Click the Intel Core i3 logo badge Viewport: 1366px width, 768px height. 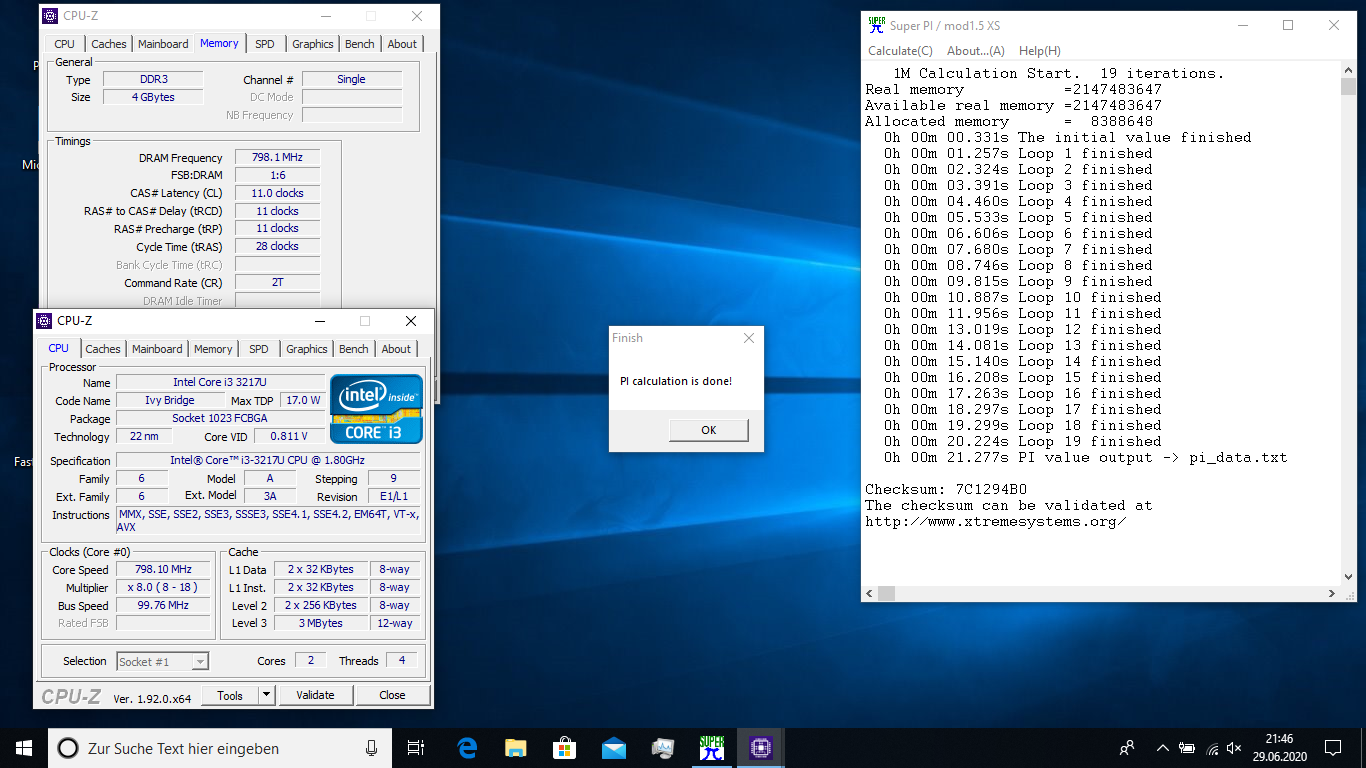tap(376, 409)
